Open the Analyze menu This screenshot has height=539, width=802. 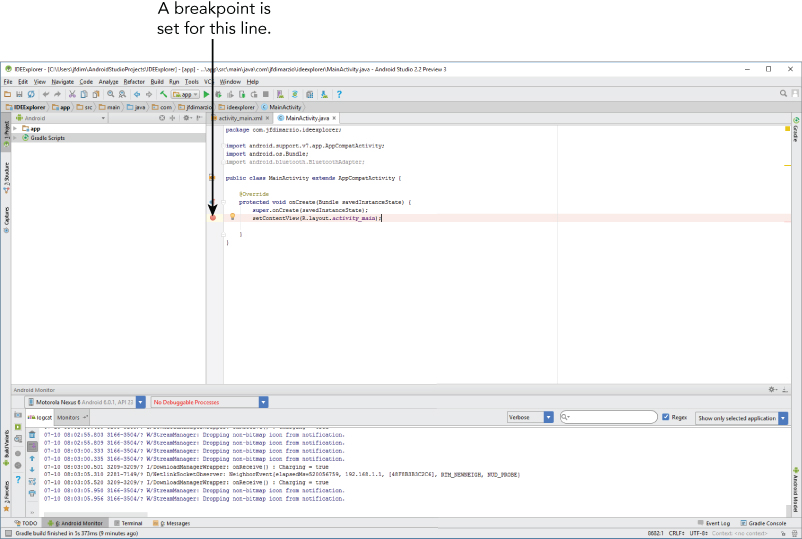(108, 82)
